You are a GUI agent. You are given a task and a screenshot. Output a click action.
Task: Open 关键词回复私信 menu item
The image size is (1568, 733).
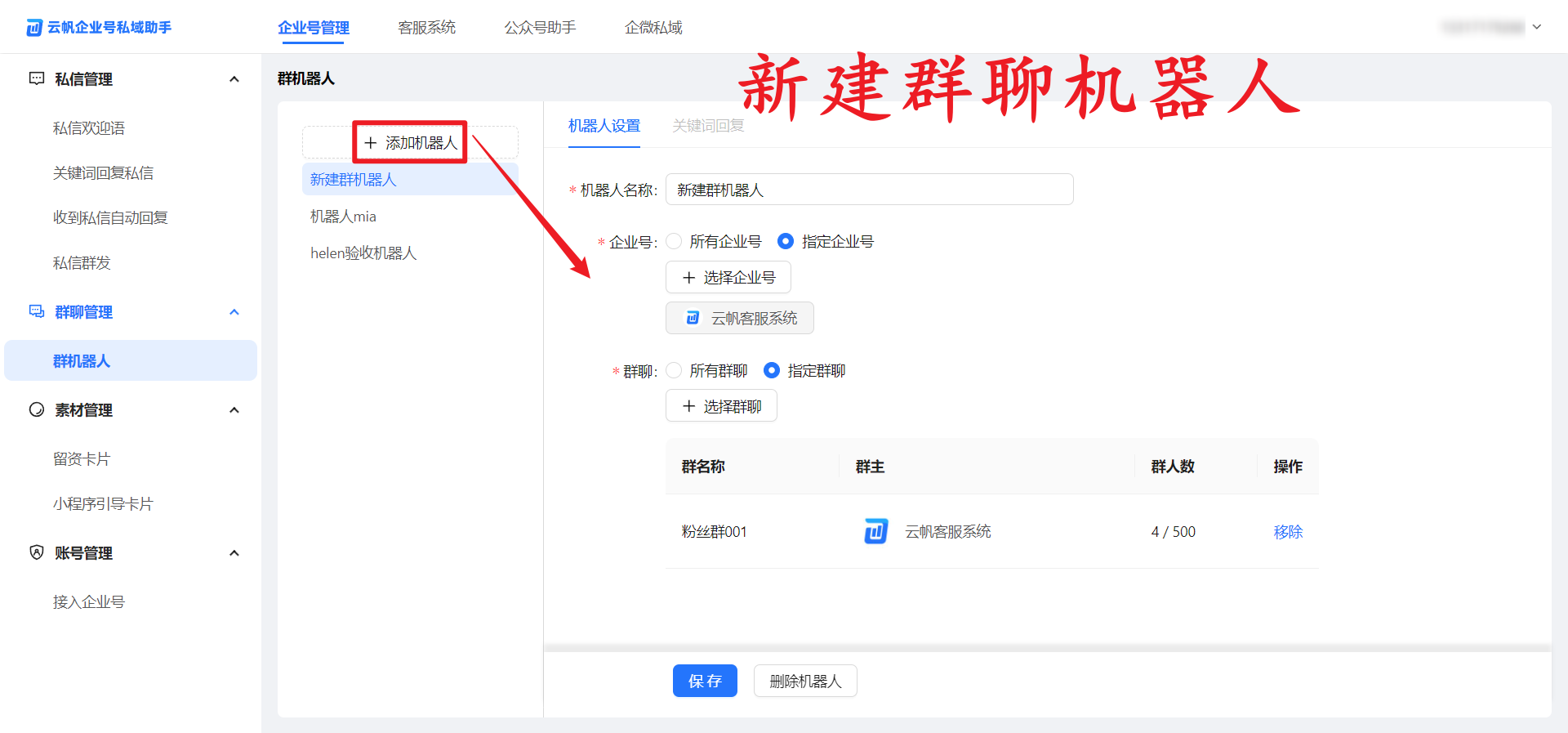103,173
